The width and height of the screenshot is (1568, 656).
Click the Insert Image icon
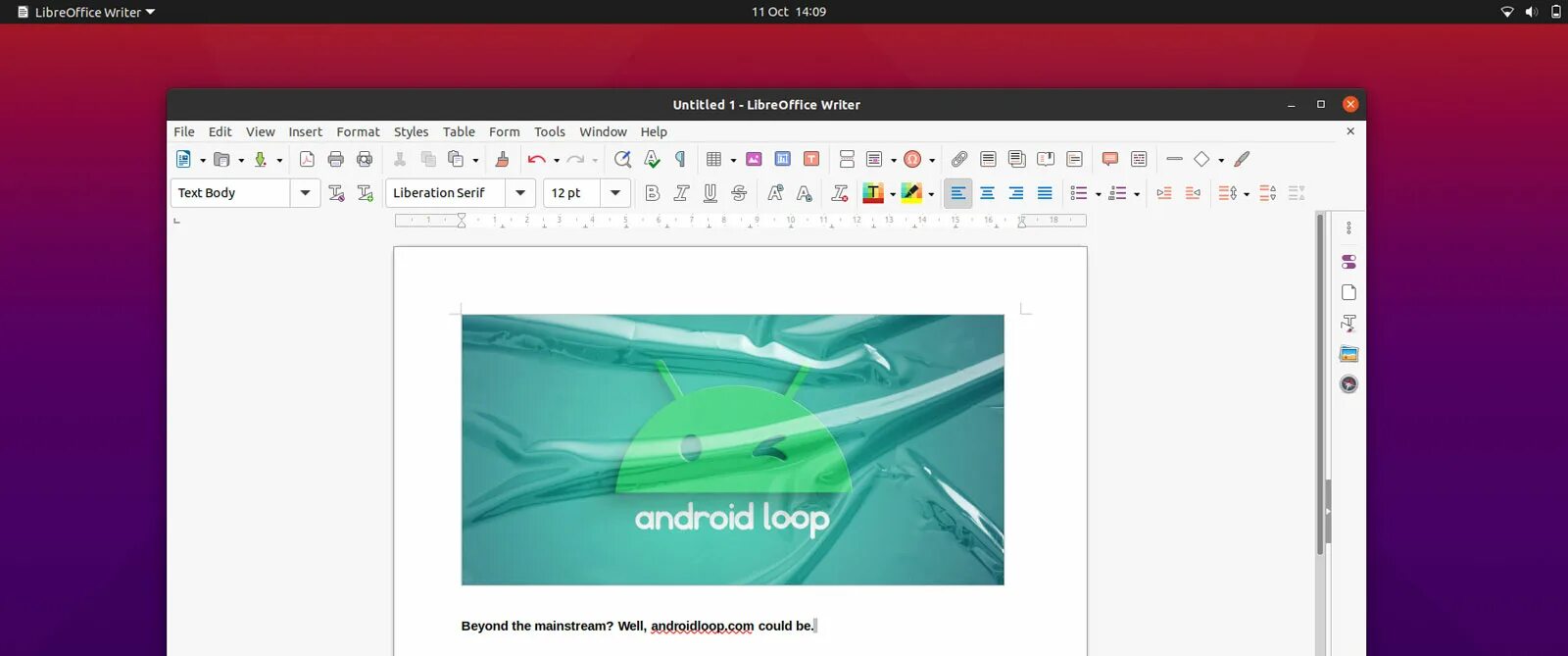click(x=754, y=159)
